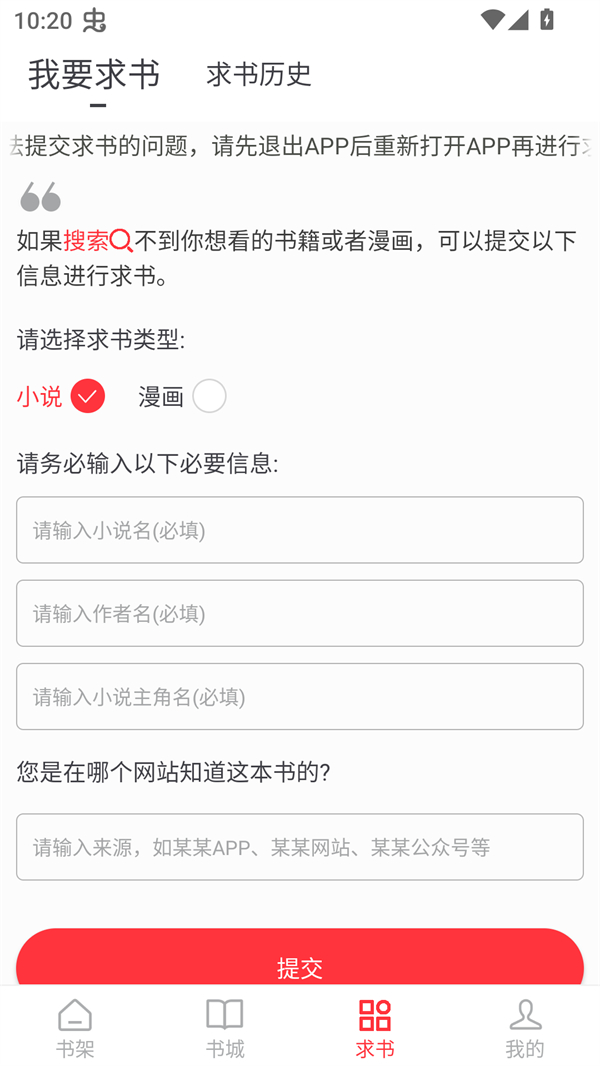Select the 漫画 comic radio button
The height and width of the screenshot is (1066, 600).
click(x=210, y=396)
